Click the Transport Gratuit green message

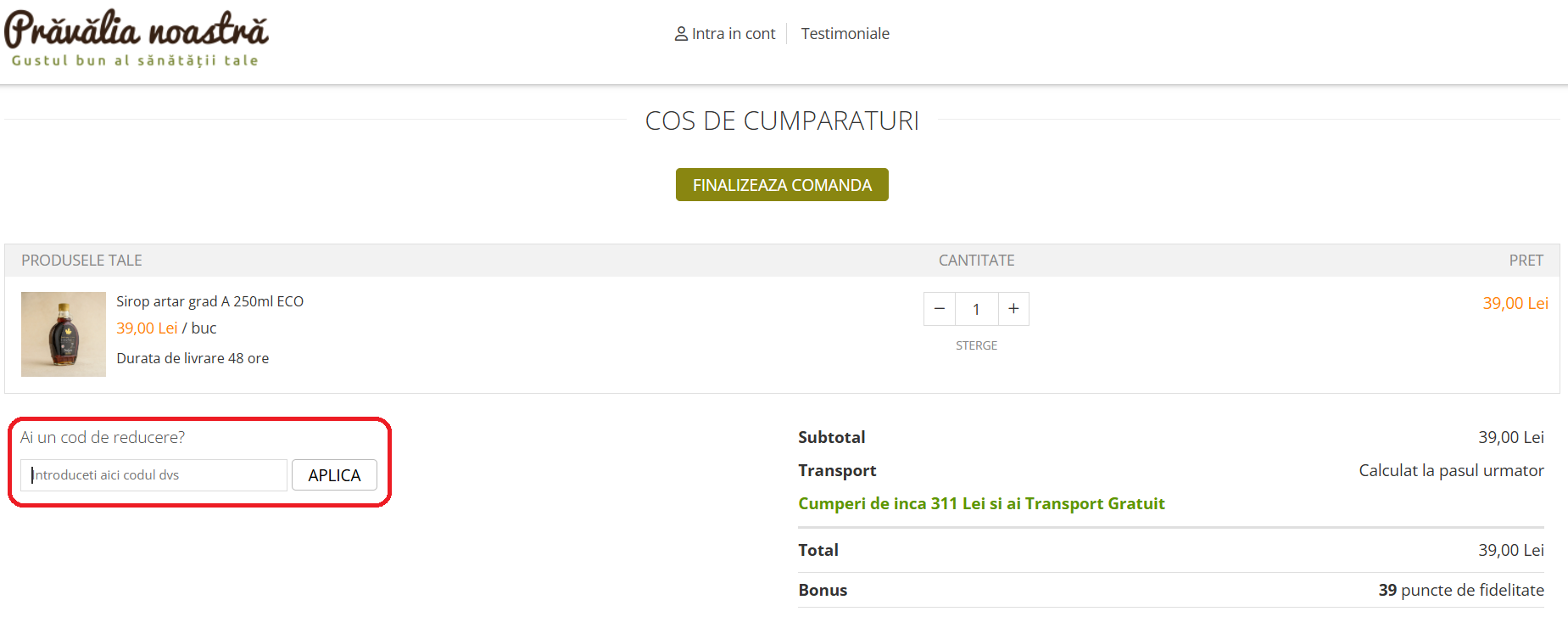tap(981, 503)
